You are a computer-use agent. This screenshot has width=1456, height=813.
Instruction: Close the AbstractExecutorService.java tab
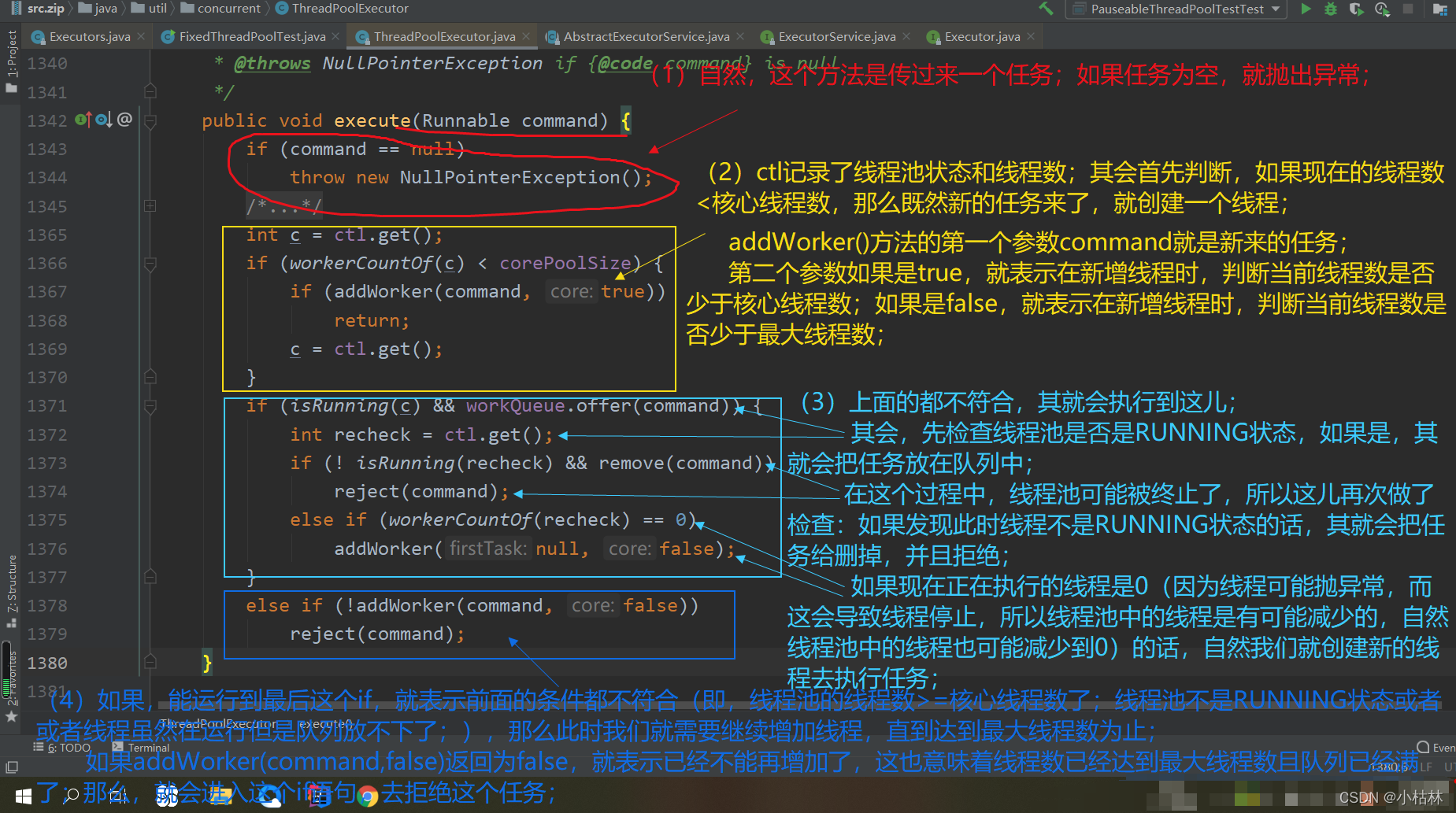click(x=740, y=36)
